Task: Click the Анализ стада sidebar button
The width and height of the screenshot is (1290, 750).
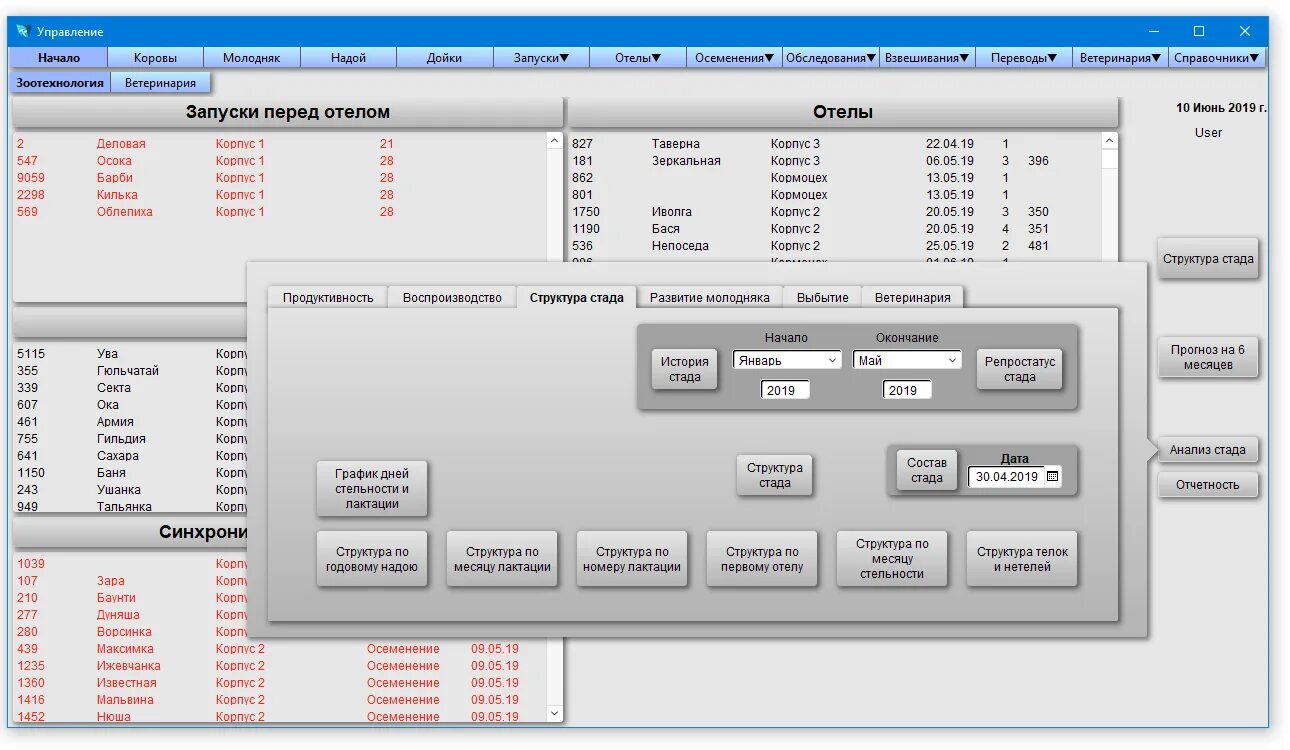Action: click(x=1208, y=450)
